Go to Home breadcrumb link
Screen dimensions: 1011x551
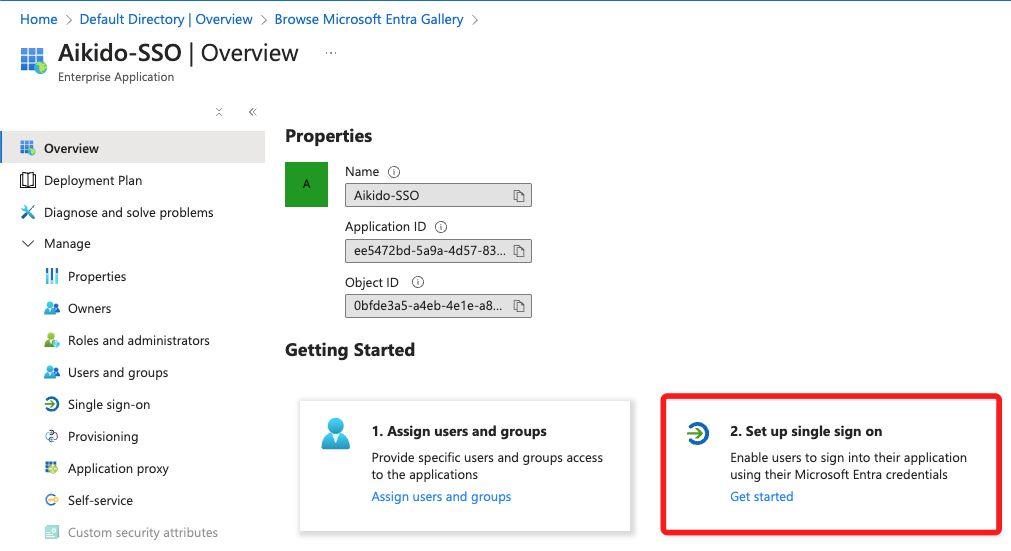(x=39, y=19)
